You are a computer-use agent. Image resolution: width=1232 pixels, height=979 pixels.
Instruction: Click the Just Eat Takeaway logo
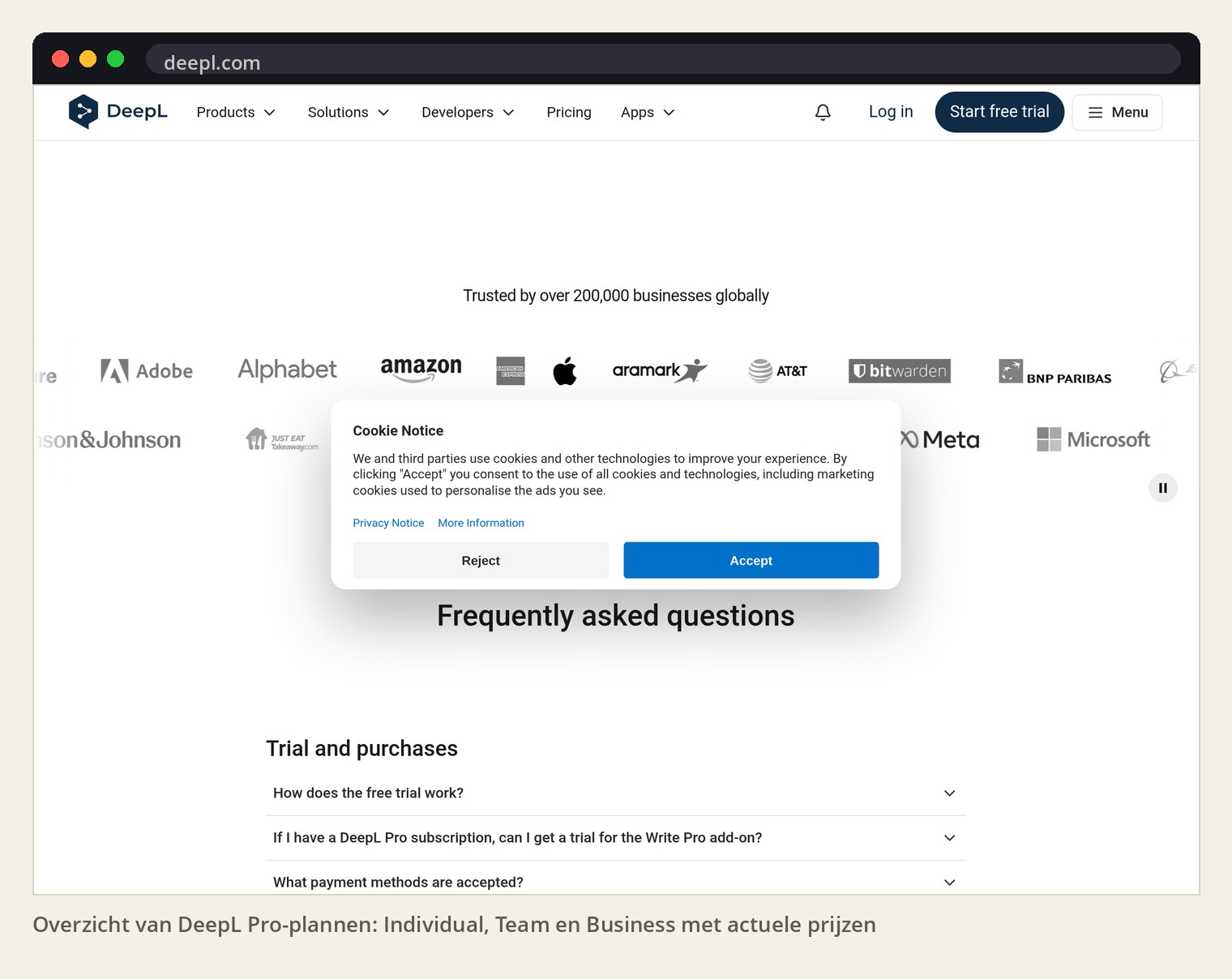[282, 439]
